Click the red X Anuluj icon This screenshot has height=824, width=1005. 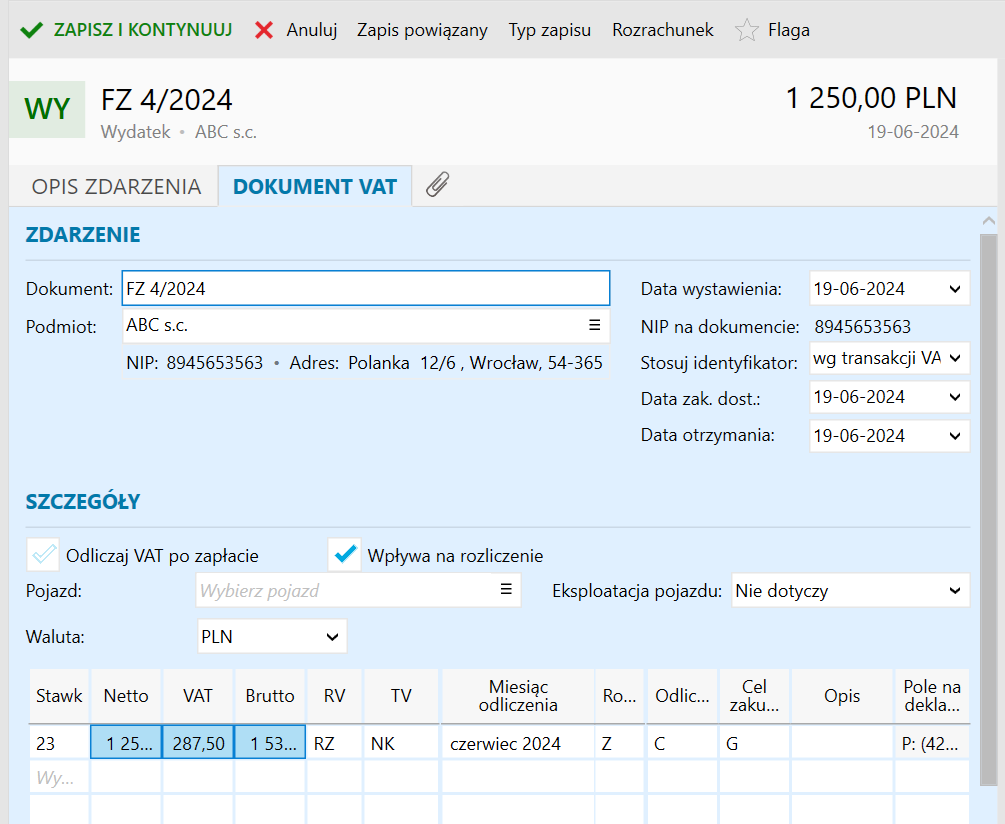click(x=264, y=30)
